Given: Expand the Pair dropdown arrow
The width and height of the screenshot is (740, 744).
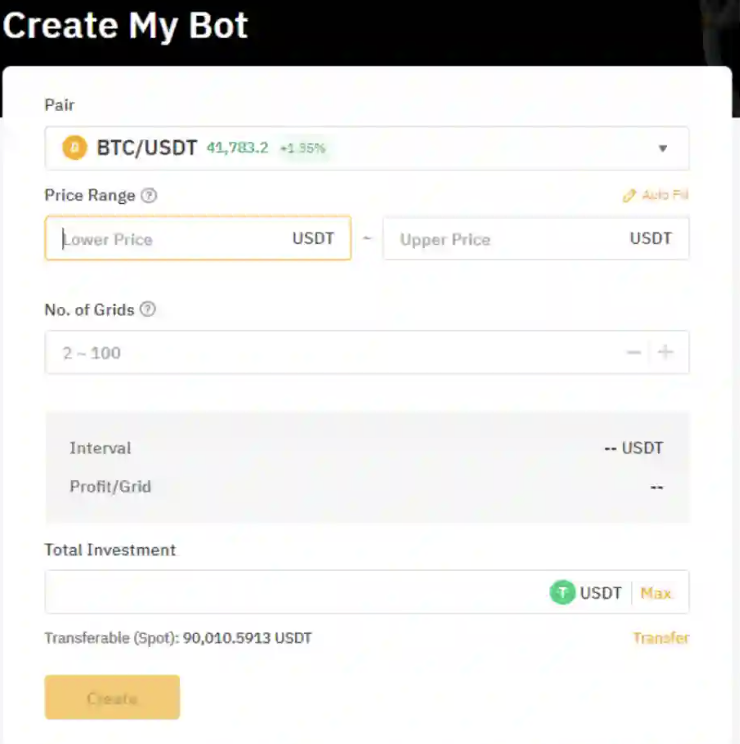Looking at the screenshot, I should pyautogui.click(x=662, y=149).
